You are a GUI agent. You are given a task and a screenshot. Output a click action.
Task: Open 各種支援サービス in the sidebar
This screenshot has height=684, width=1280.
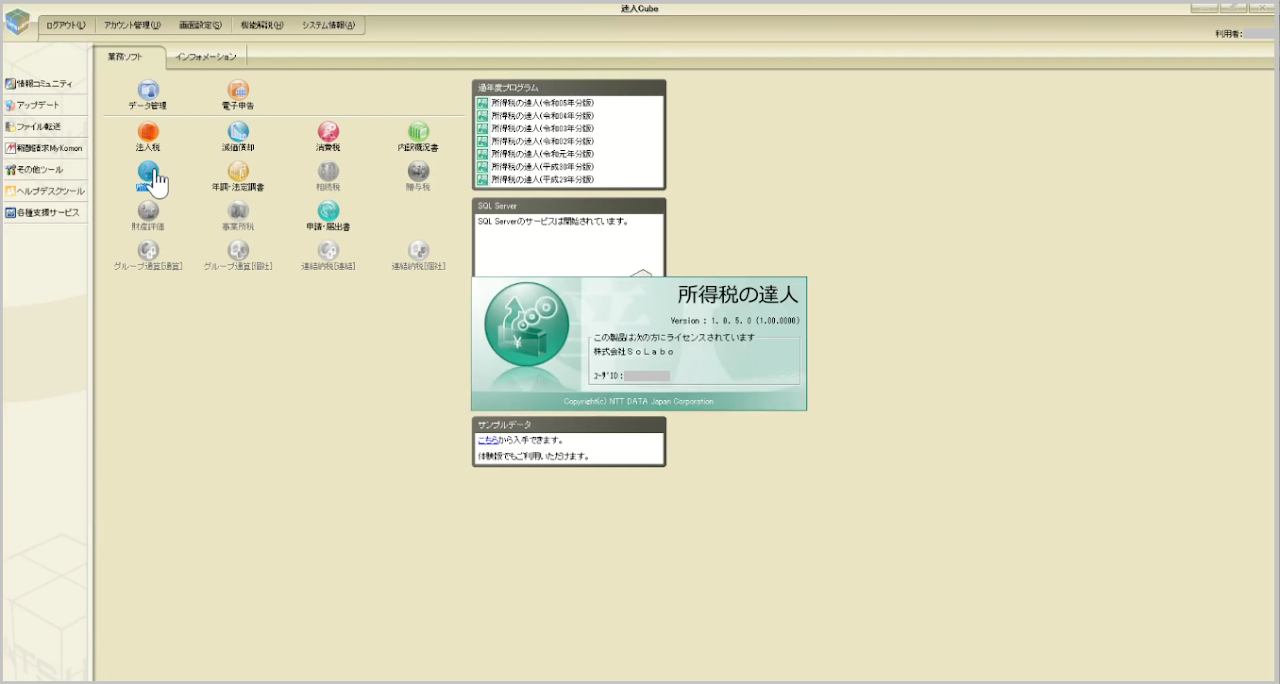[44, 213]
